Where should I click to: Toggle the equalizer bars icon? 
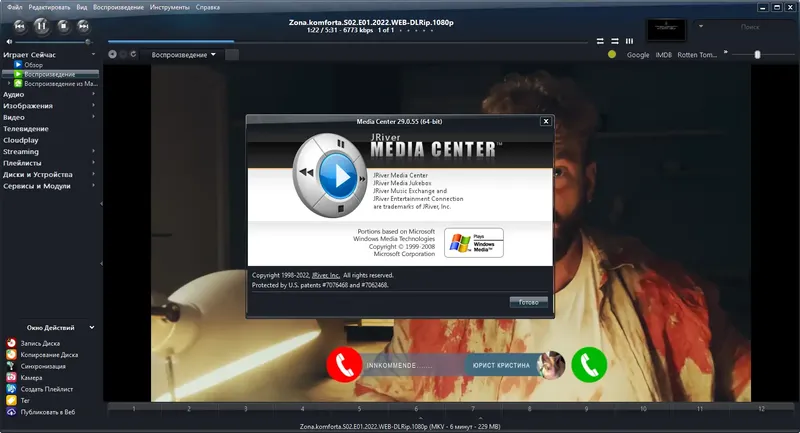click(630, 41)
